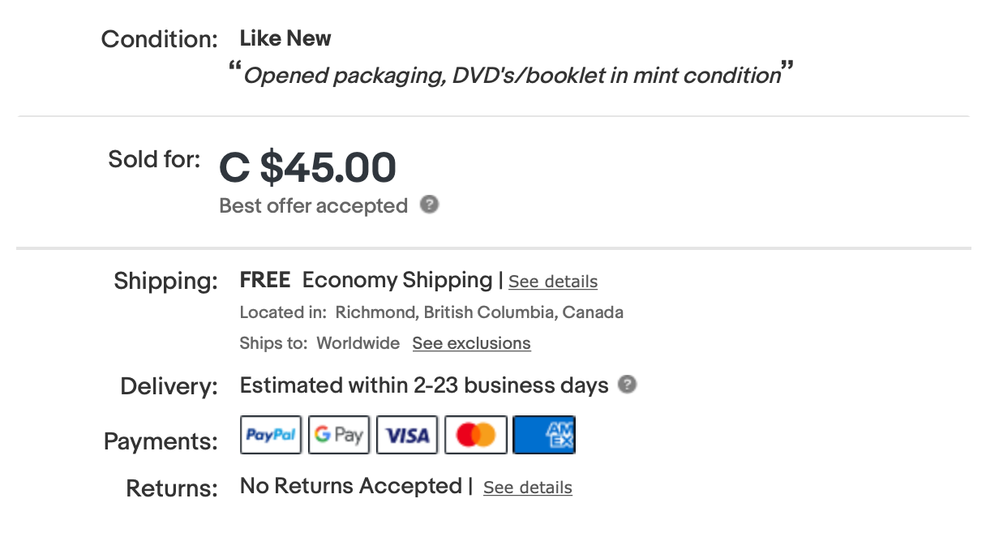This screenshot has height=534, width=999.
Task: Click the Visa card icon
Action: click(x=407, y=435)
